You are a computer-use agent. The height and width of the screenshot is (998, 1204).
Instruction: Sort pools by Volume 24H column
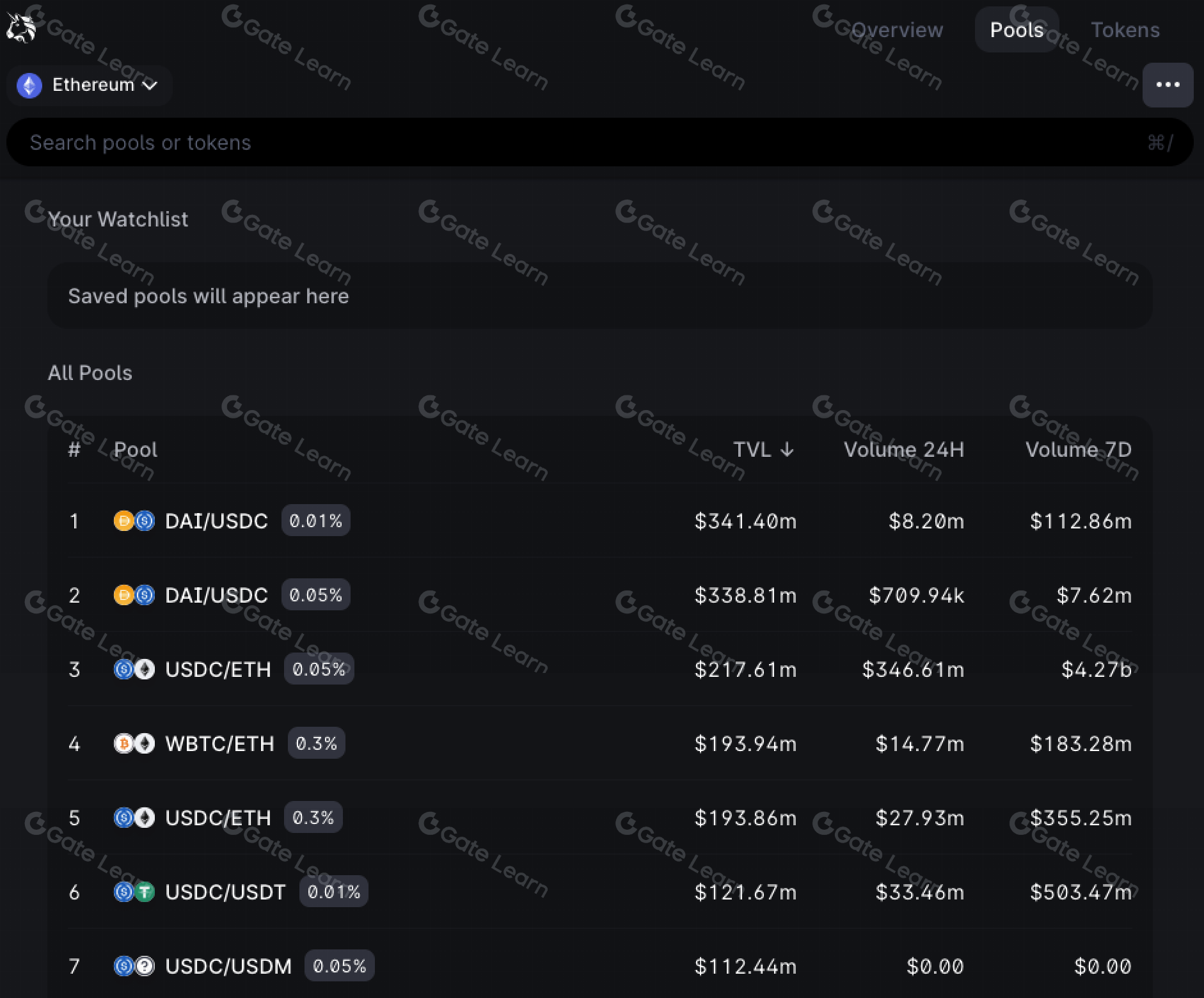pyautogui.click(x=903, y=450)
